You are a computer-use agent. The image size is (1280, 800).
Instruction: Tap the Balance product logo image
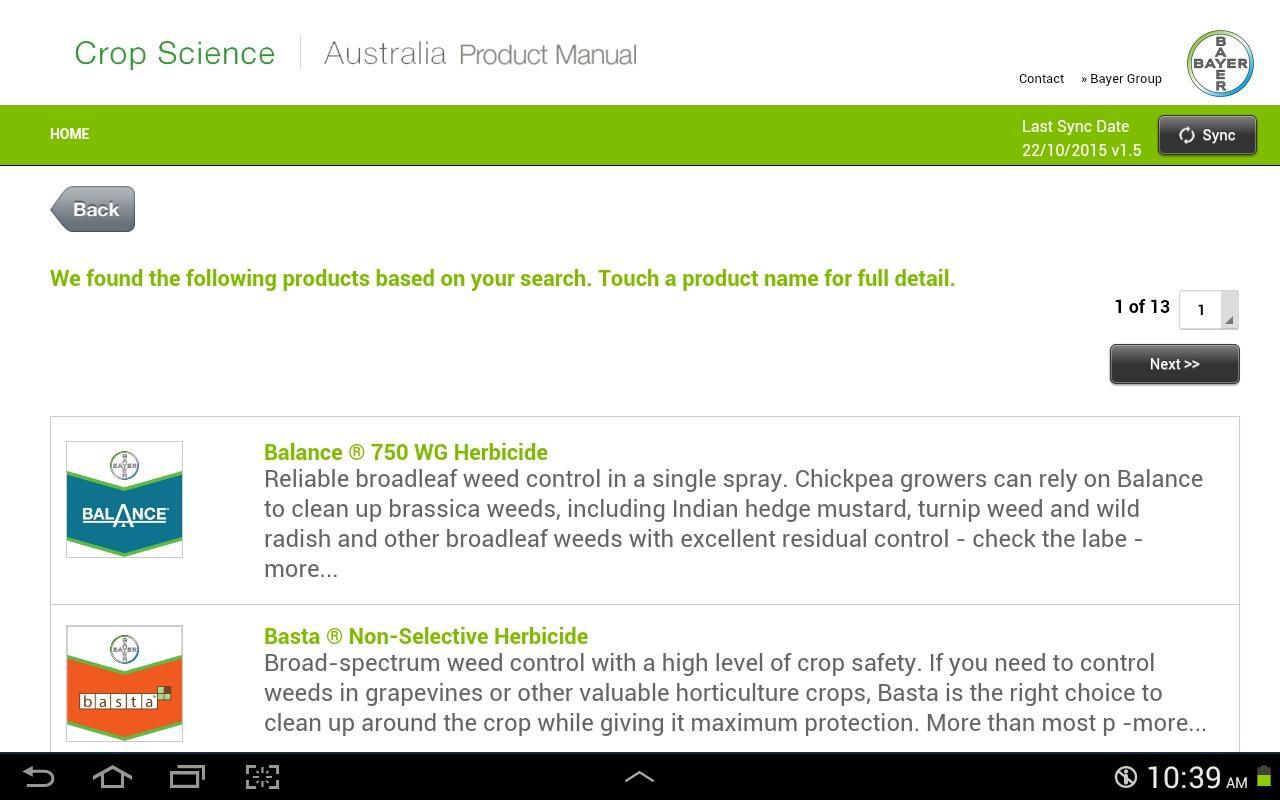click(124, 498)
